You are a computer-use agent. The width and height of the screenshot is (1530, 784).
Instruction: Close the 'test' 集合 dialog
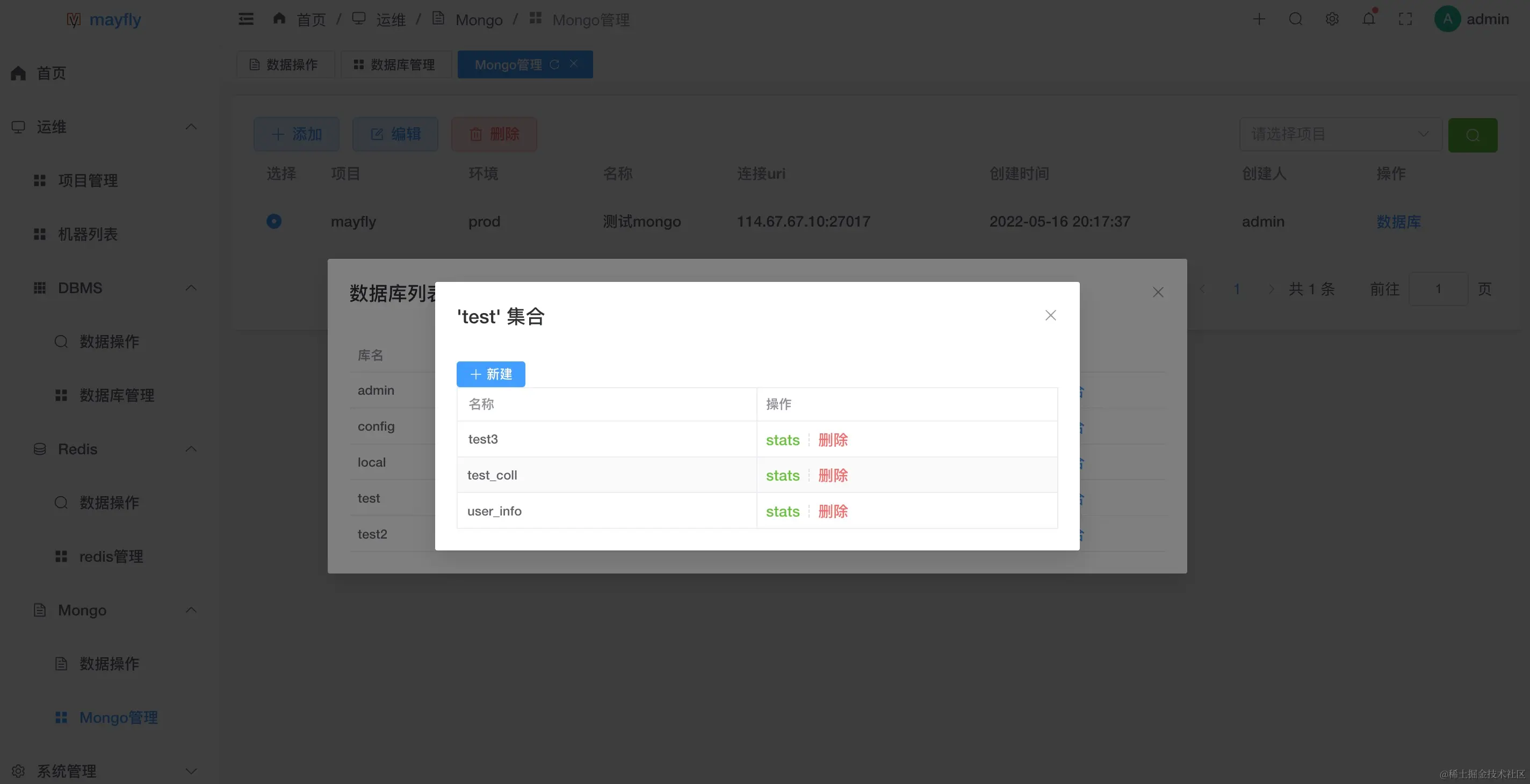point(1050,315)
